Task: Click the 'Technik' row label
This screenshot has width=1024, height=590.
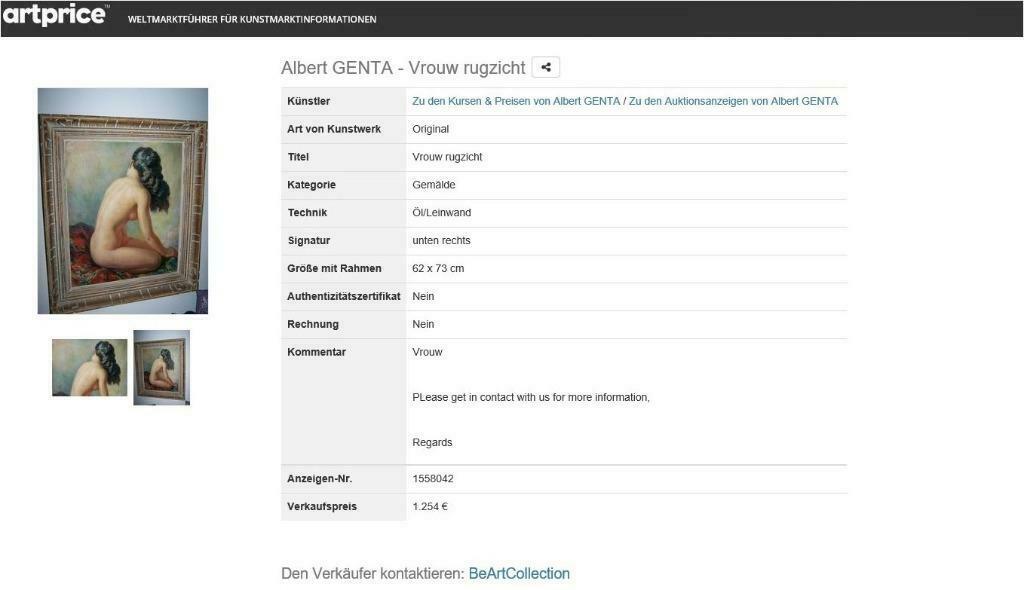Action: (307, 212)
